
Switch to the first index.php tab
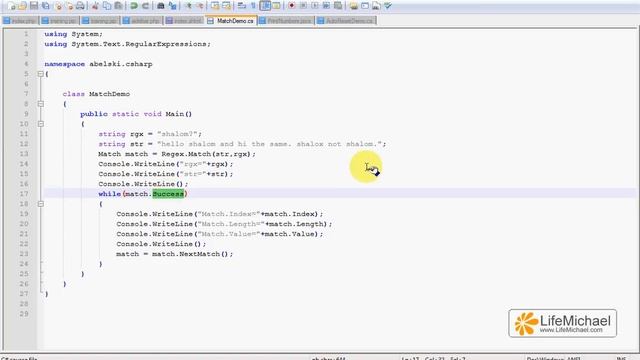(x=20, y=21)
